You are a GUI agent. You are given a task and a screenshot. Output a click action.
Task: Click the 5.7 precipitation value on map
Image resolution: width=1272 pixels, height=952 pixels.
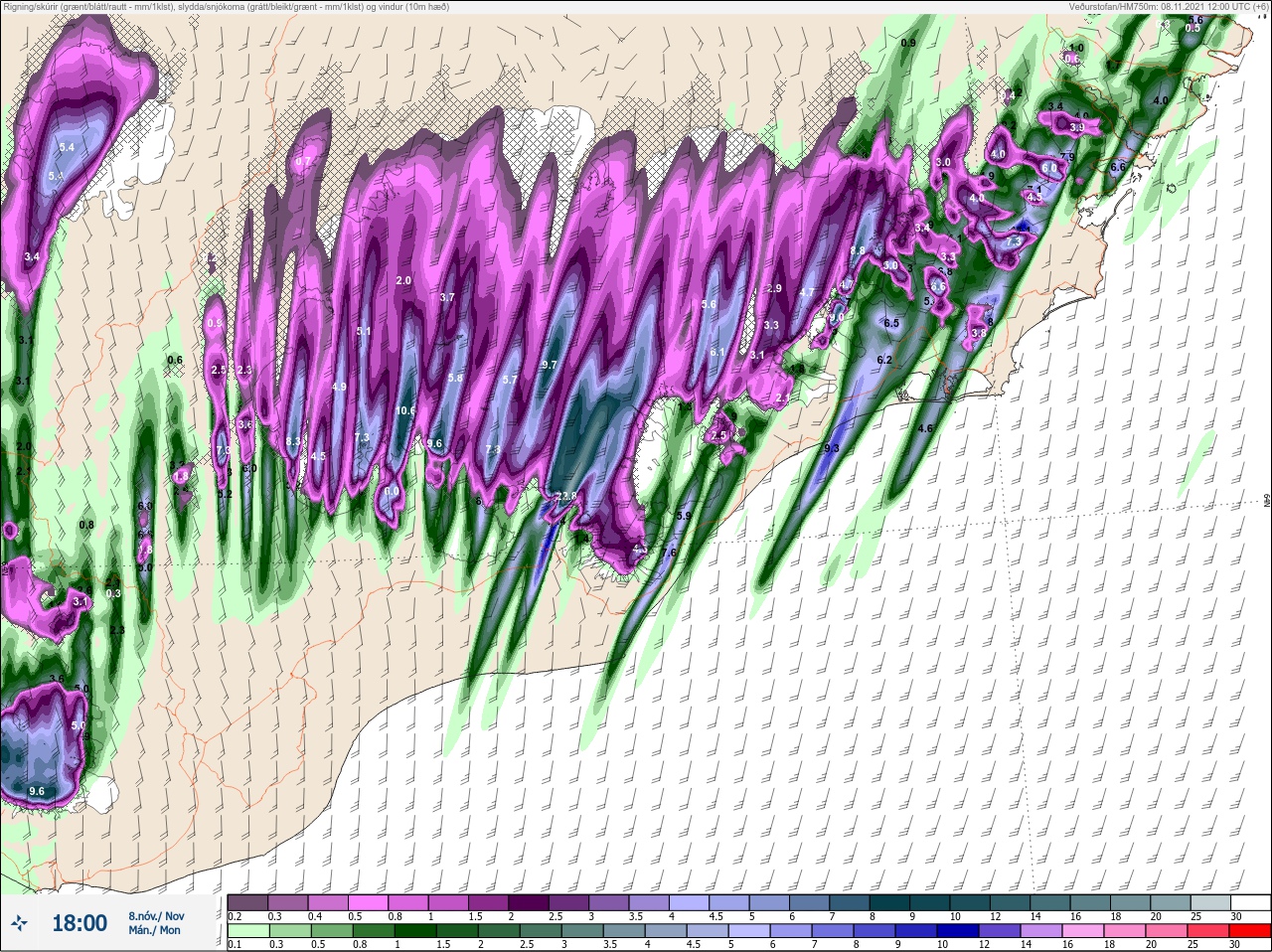510,380
